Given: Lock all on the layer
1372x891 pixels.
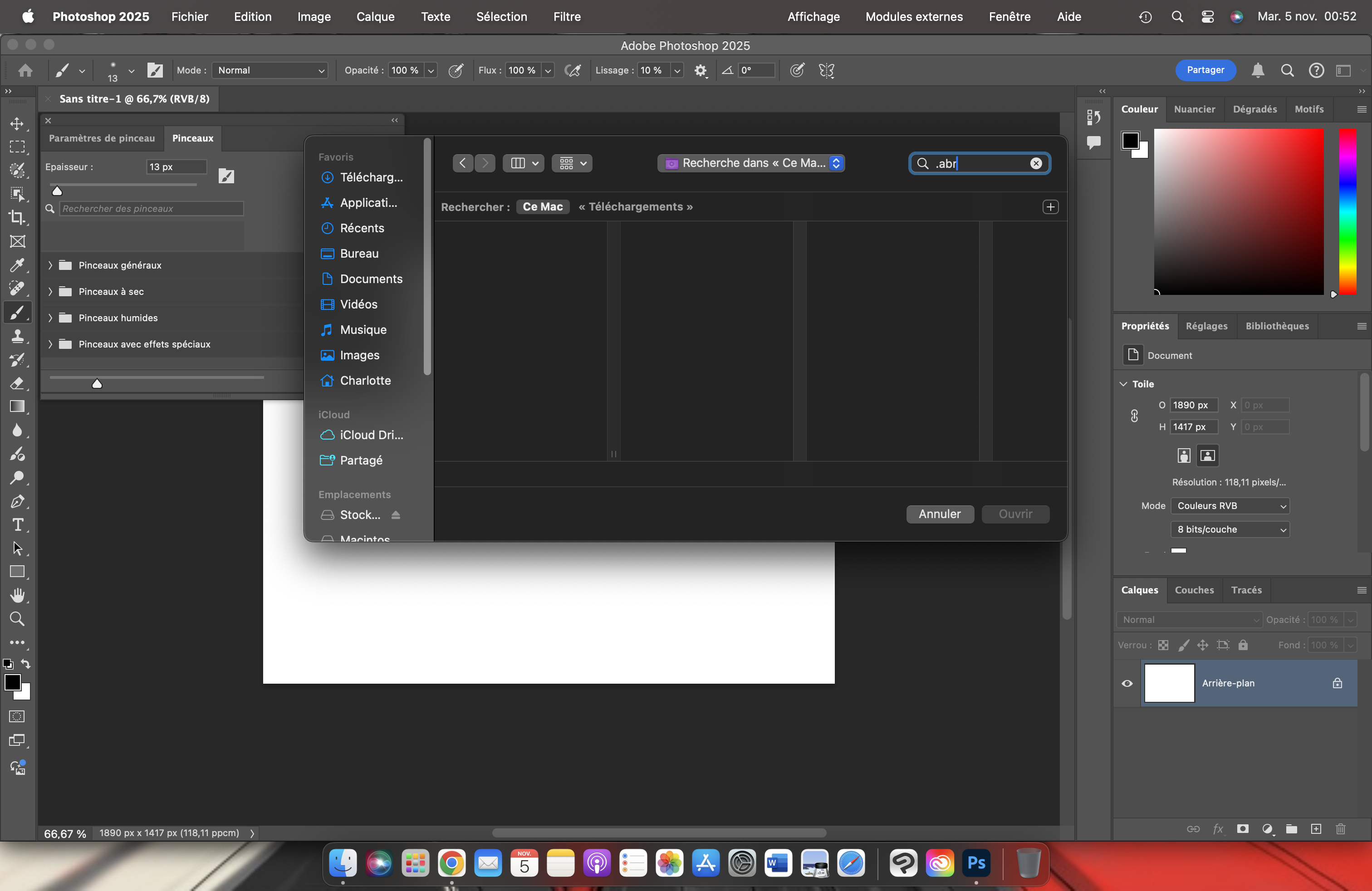Looking at the screenshot, I should pyautogui.click(x=1244, y=645).
